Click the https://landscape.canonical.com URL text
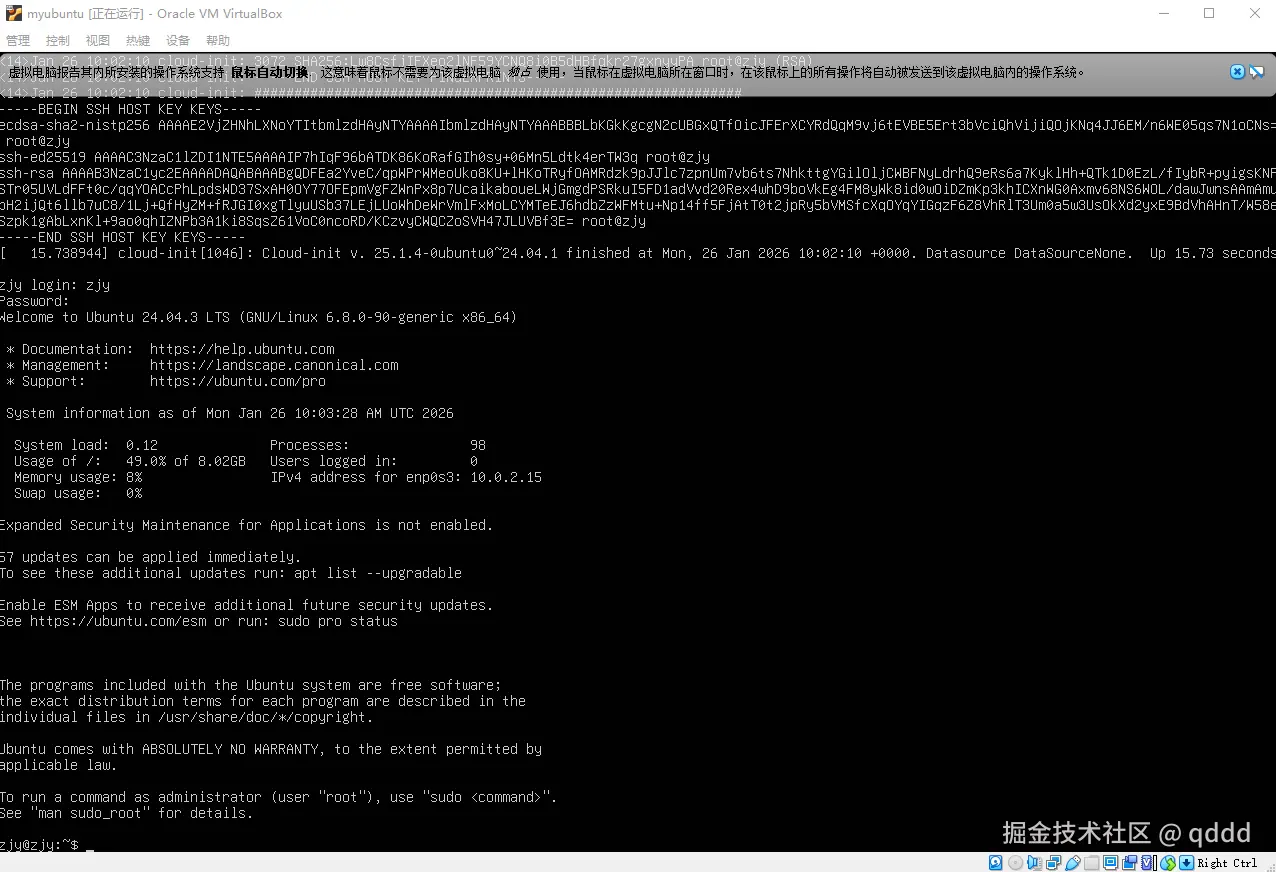Image resolution: width=1276 pixels, height=872 pixels. point(274,365)
